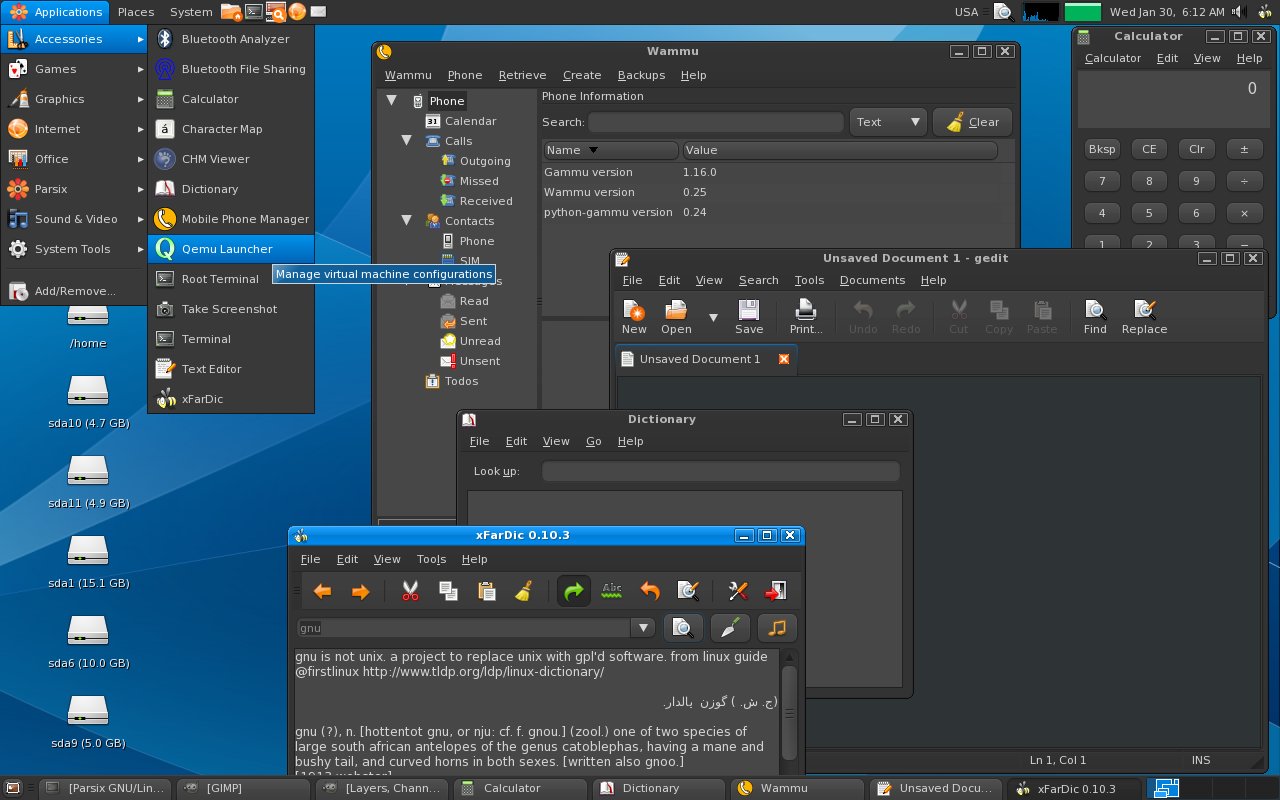The width and height of the screenshot is (1280, 800).
Task: Open Replace in gedit toolbar
Action: click(x=1145, y=316)
